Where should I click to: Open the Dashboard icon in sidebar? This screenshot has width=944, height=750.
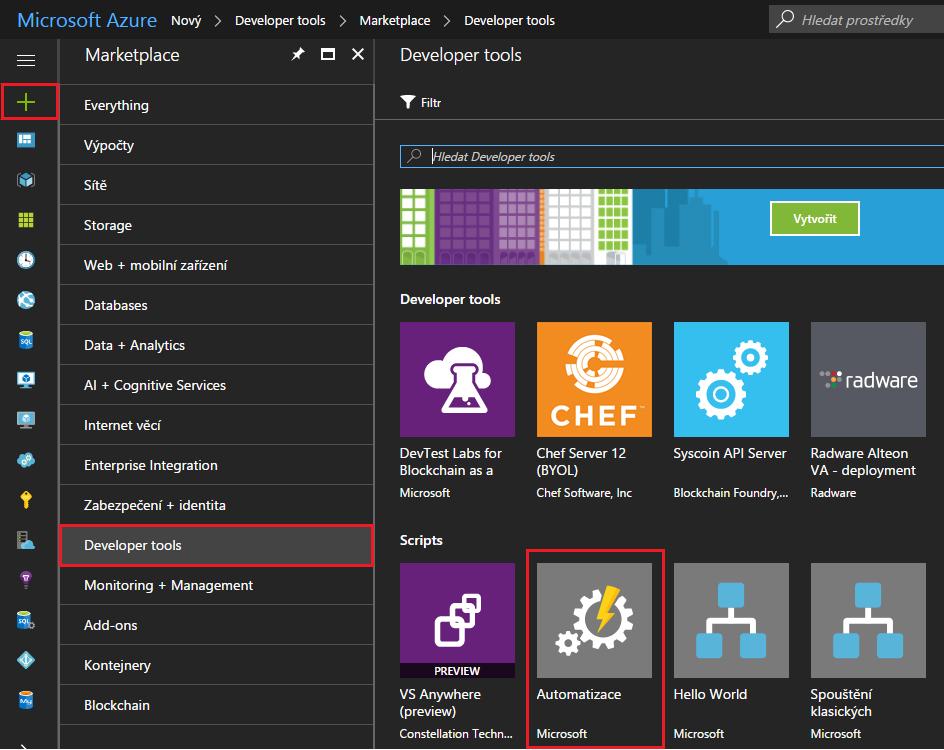point(26,140)
